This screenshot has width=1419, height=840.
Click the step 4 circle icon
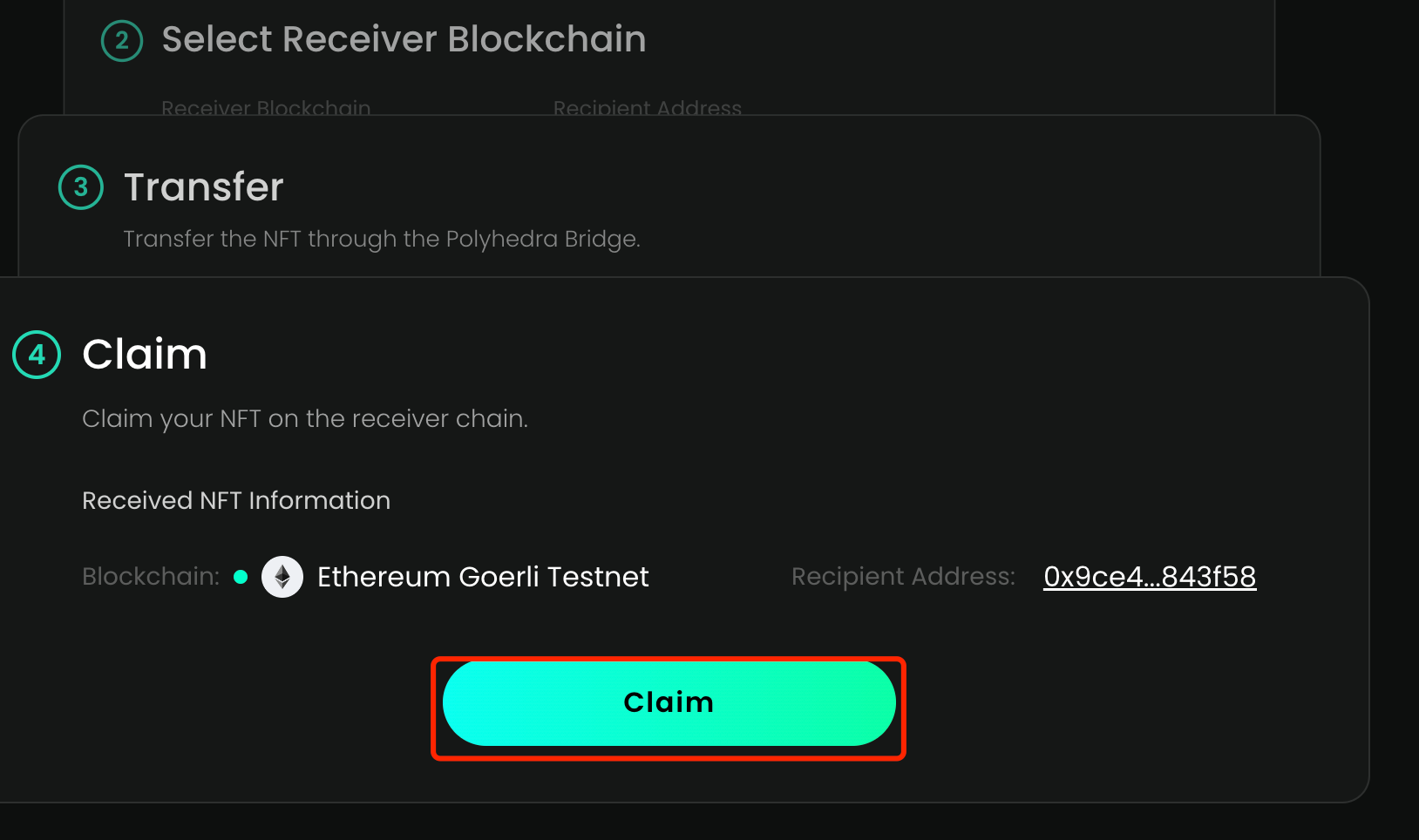click(37, 355)
